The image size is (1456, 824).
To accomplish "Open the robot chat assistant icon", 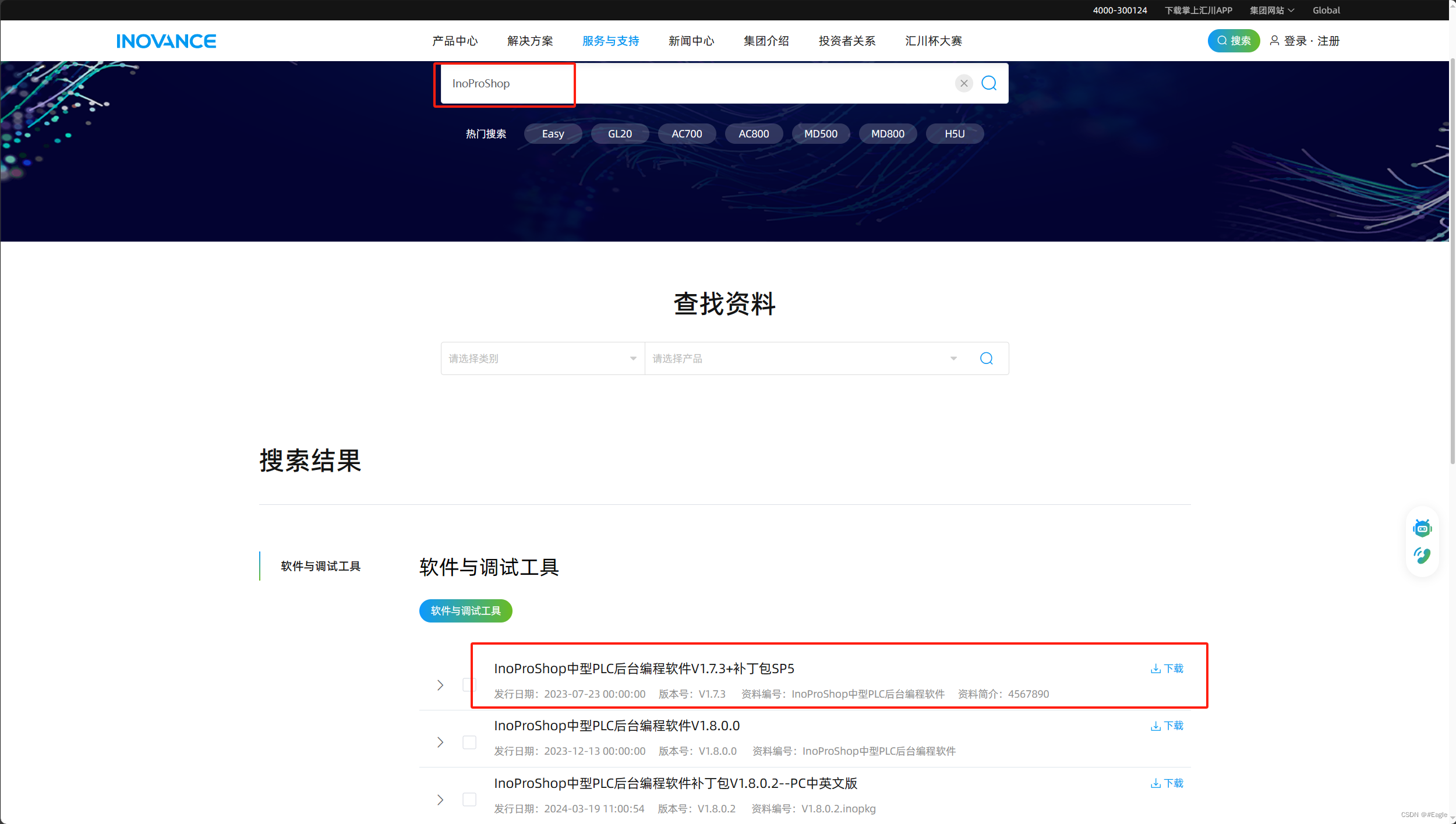I will 1422,528.
